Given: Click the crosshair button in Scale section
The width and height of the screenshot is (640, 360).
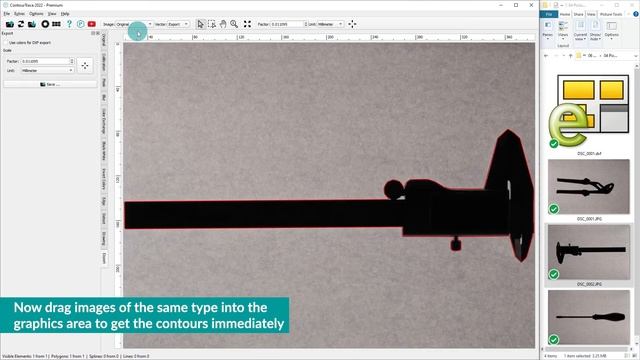Looking at the screenshot, I should coord(85,65).
